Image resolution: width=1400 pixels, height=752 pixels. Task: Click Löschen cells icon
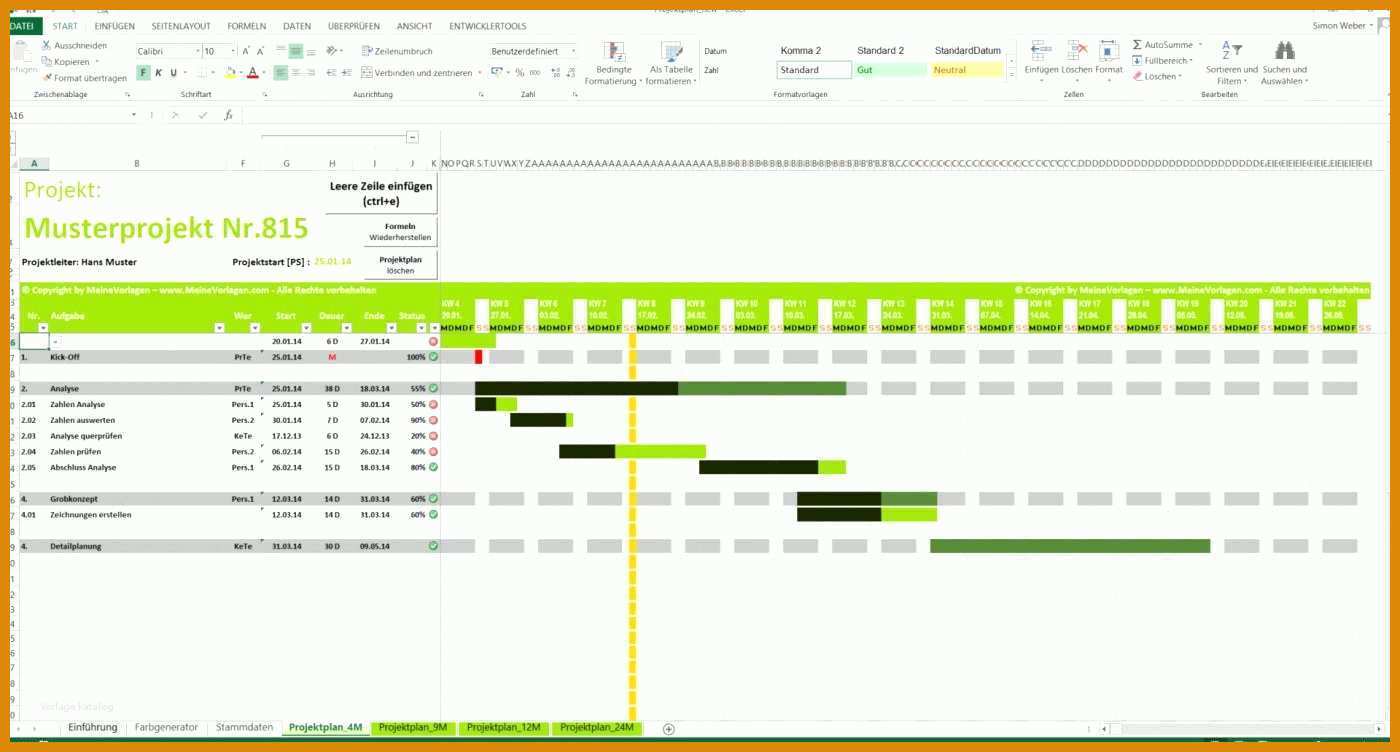point(1077,51)
